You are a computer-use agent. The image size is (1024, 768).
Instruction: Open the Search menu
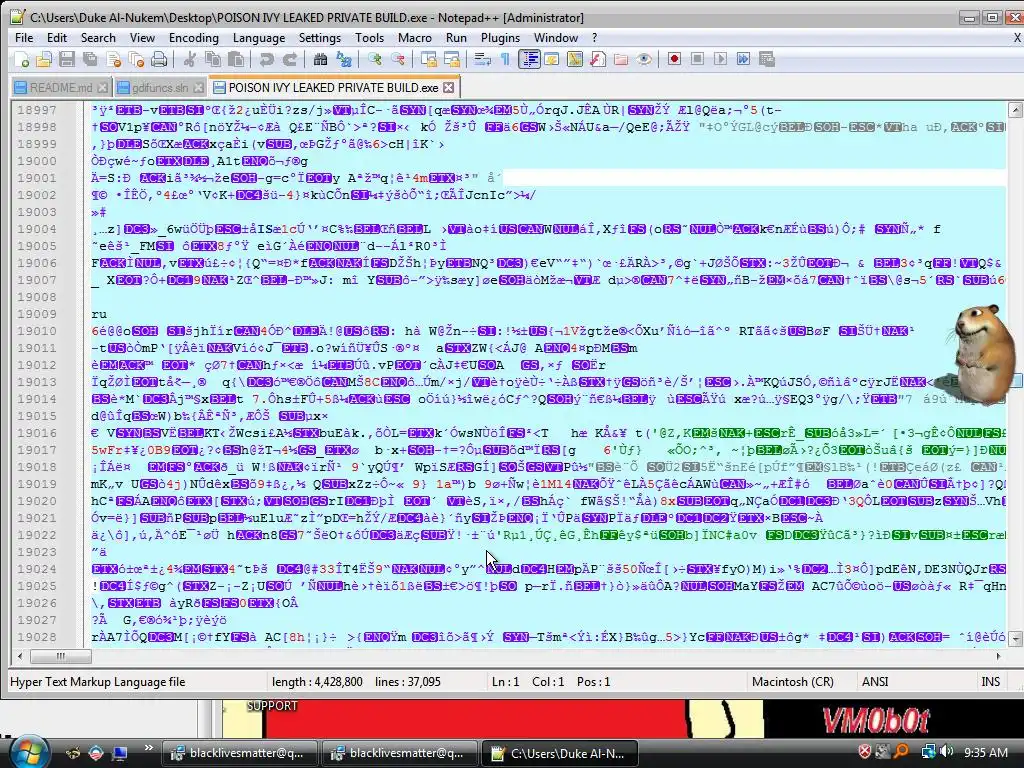tap(98, 38)
